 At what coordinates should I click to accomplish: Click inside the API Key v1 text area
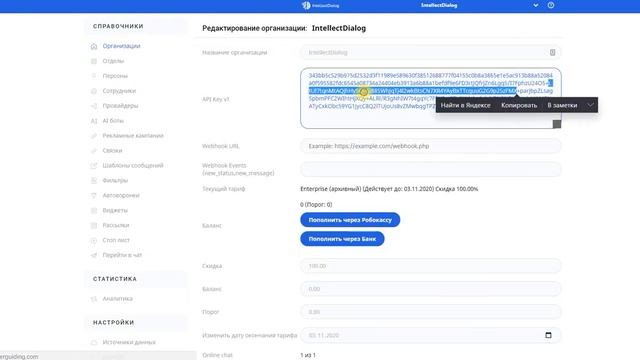pyautogui.click(x=431, y=98)
